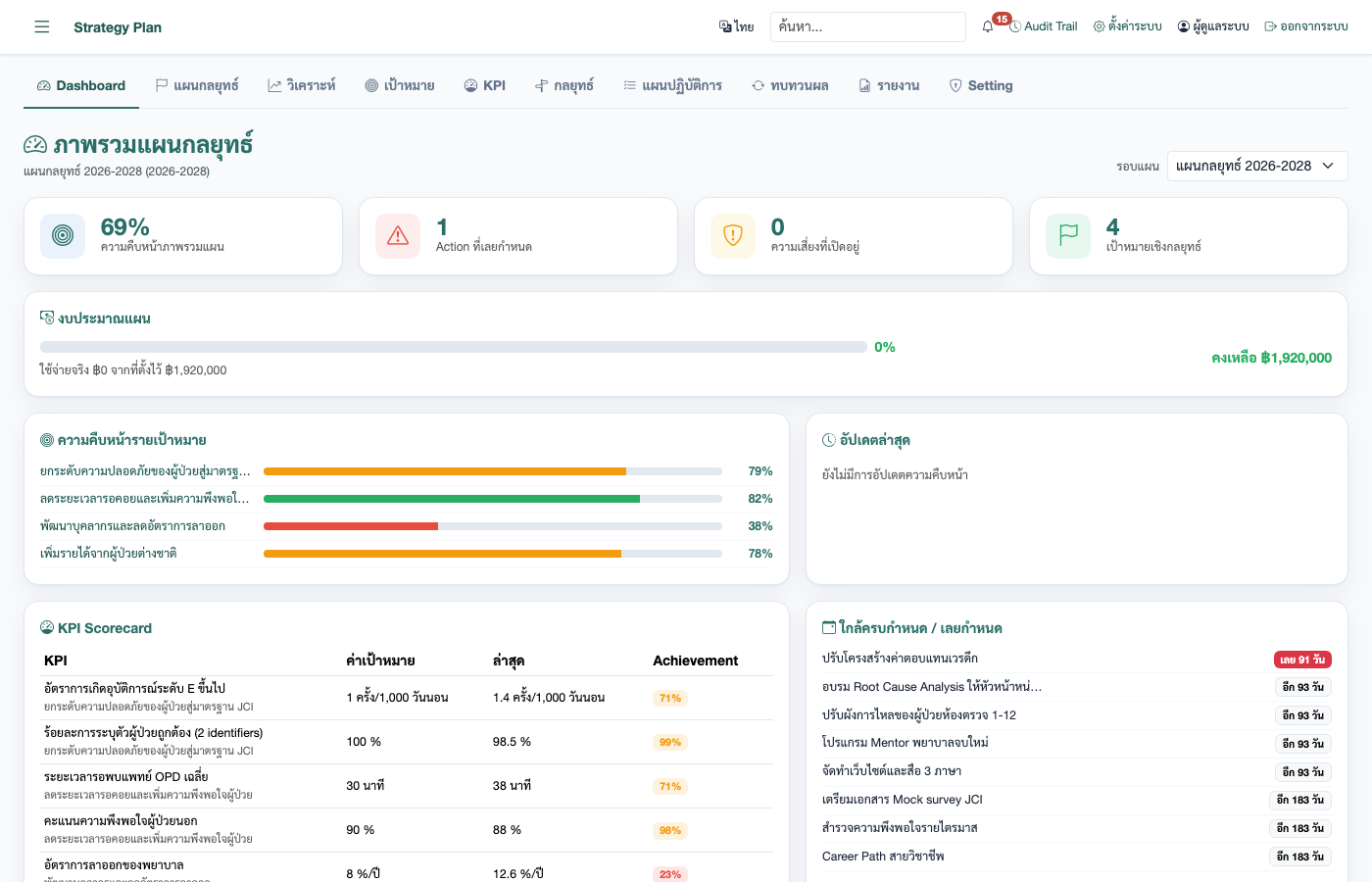
Task: Click the budget icon beside งบประมาณแผน
Action: pos(47,318)
